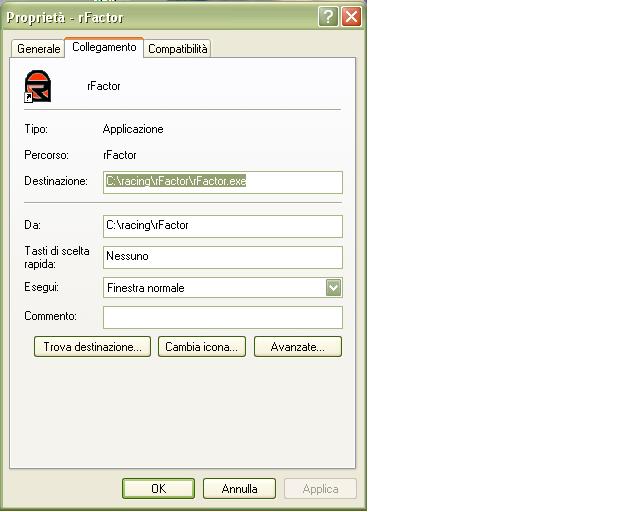640x512 pixels.
Task: Switch to the Generale tab
Action: (x=38, y=49)
